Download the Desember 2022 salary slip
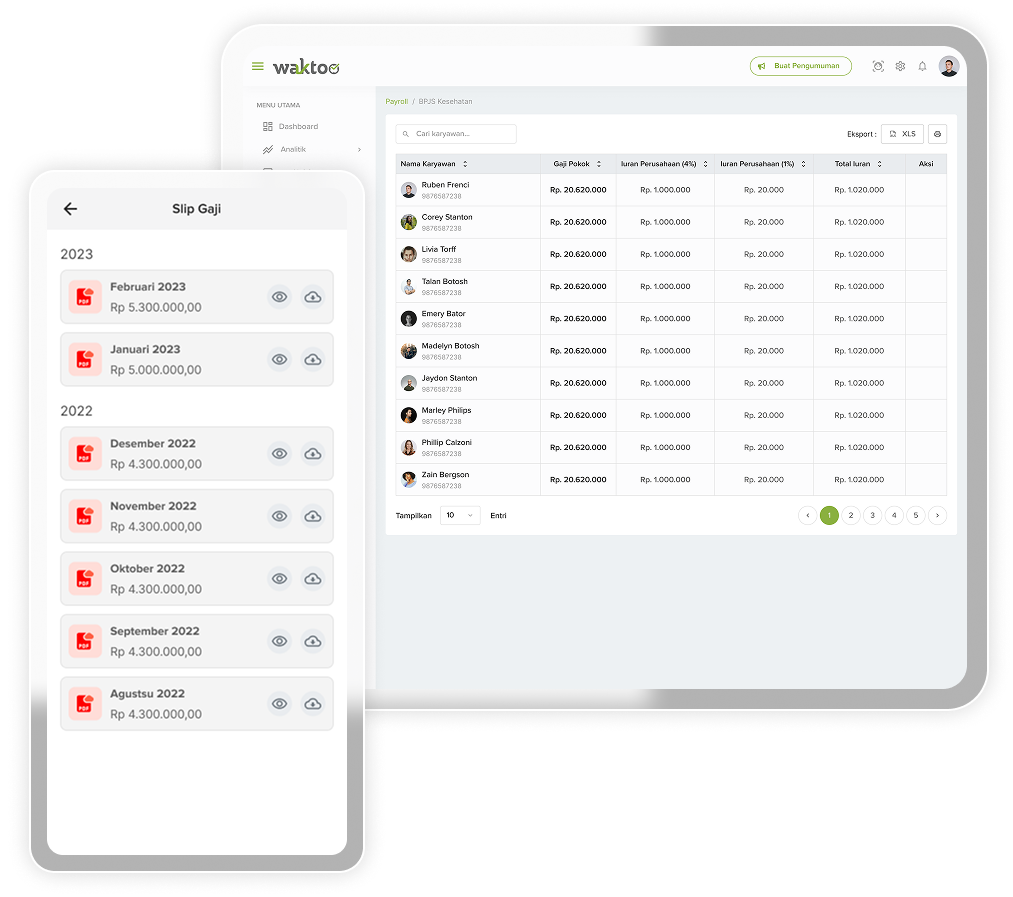 (x=313, y=454)
